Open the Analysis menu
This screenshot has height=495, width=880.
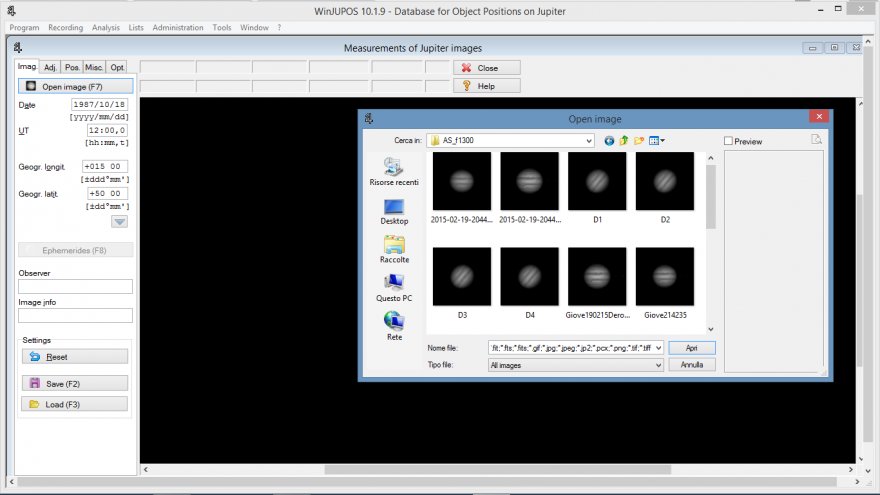click(106, 28)
